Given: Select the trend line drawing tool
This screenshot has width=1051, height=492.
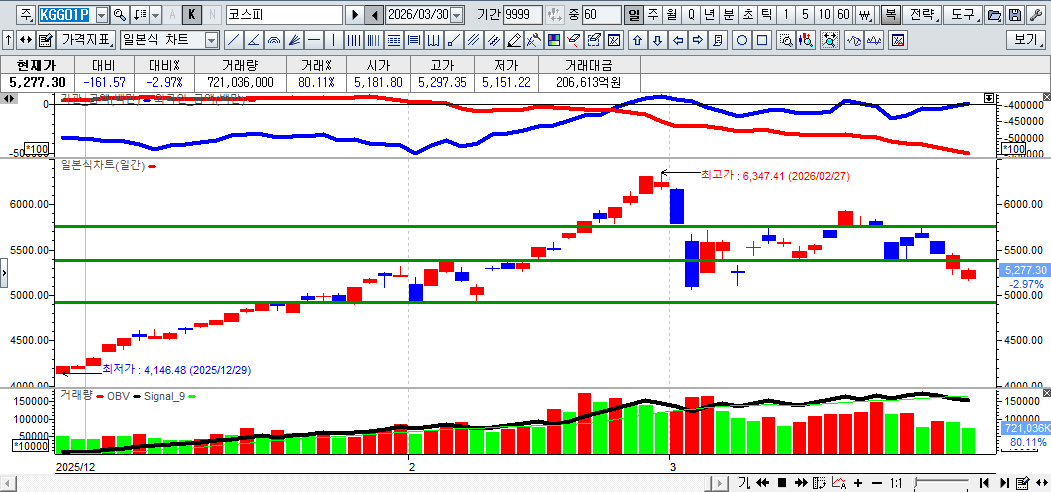Looking at the screenshot, I should point(232,40).
